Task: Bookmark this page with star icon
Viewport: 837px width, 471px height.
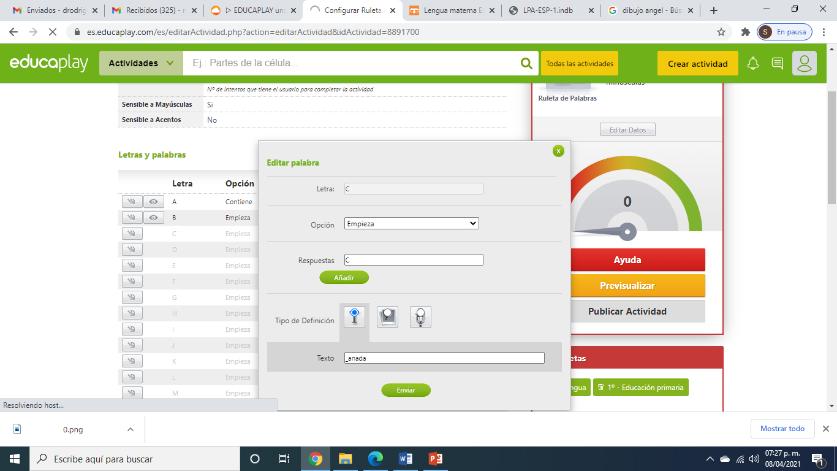Action: point(721,32)
